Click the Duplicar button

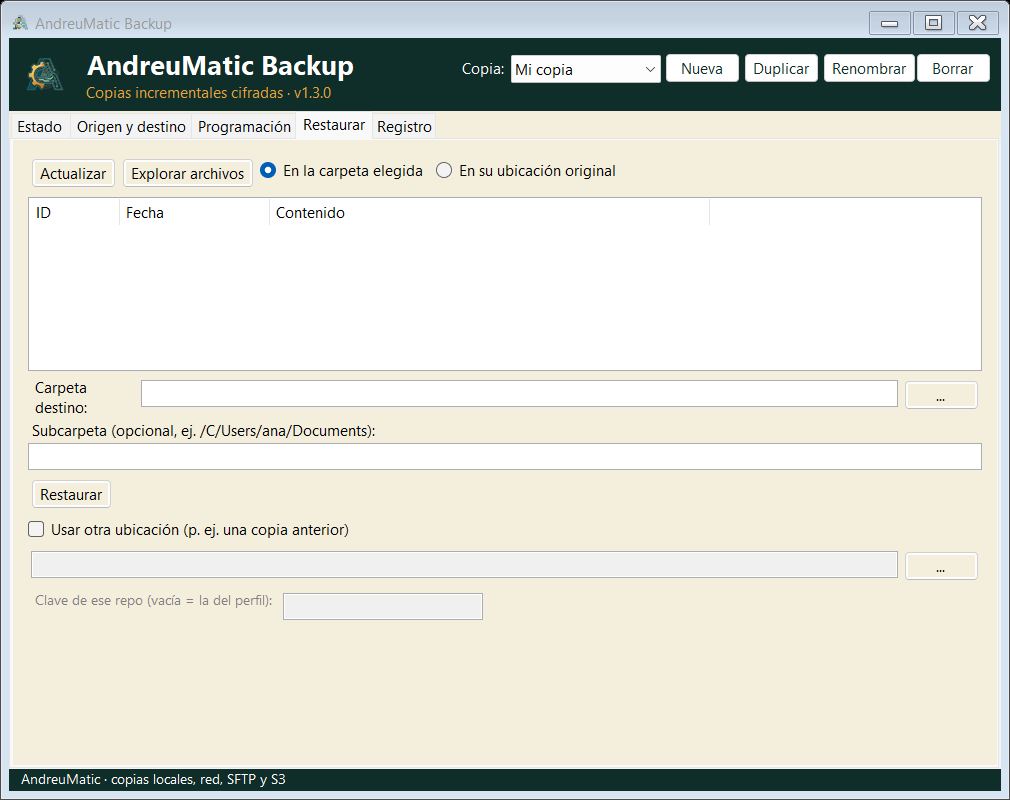tap(781, 68)
